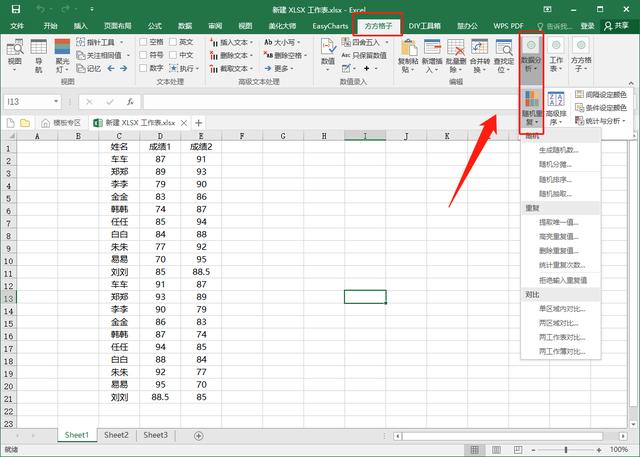Check the 符号 checkbox

tap(143, 55)
